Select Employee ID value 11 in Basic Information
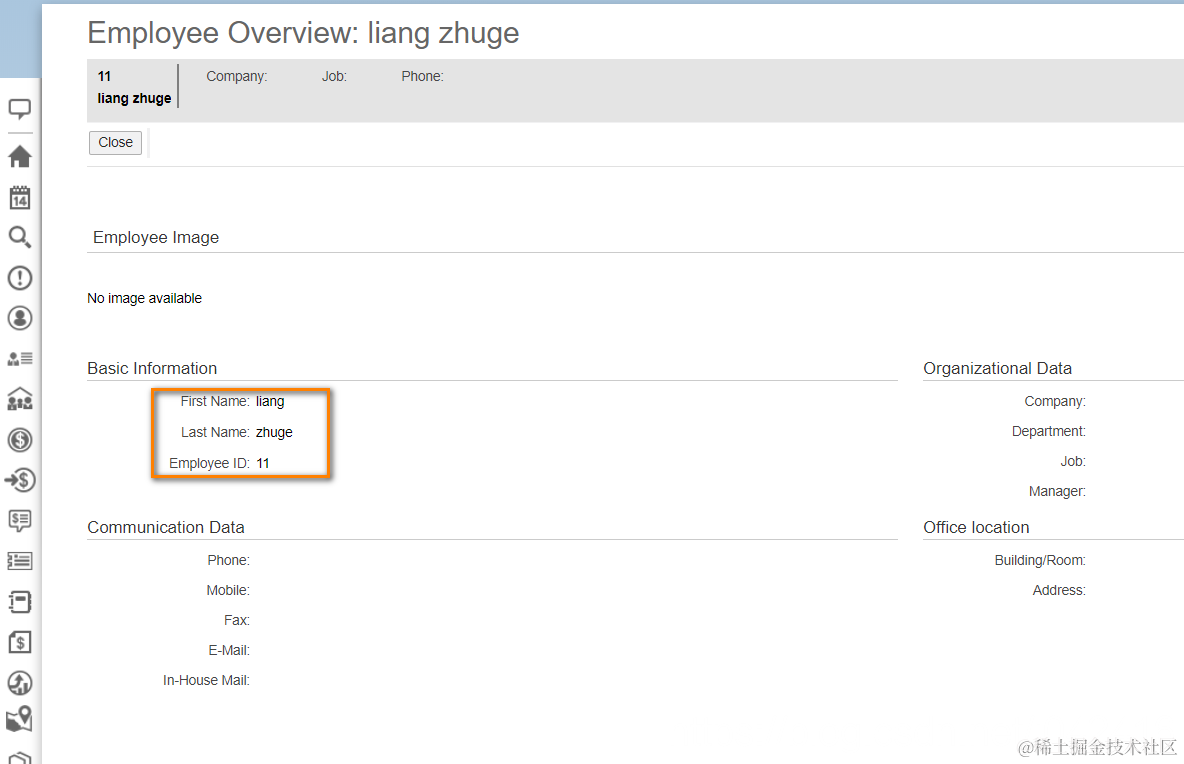The width and height of the screenshot is (1184, 764). [x=263, y=464]
